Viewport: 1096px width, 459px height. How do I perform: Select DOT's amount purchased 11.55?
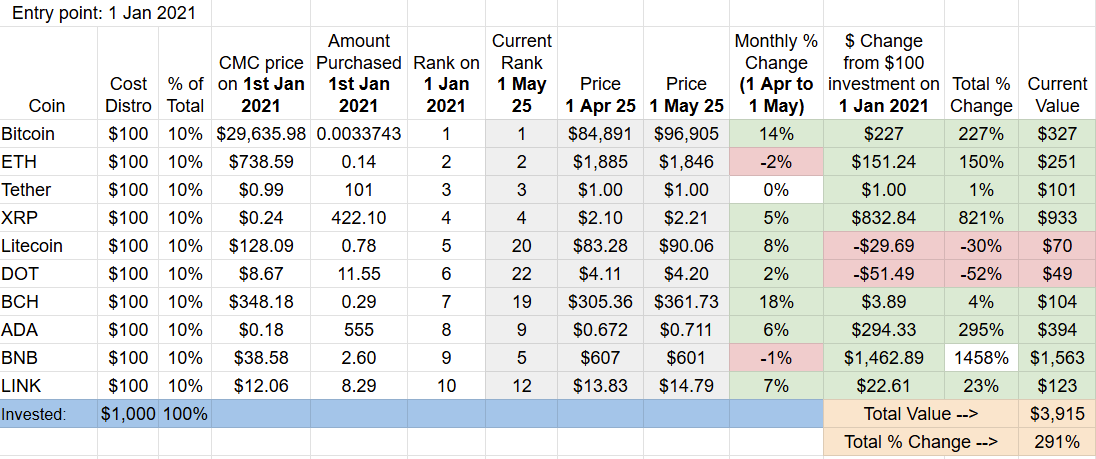[359, 273]
